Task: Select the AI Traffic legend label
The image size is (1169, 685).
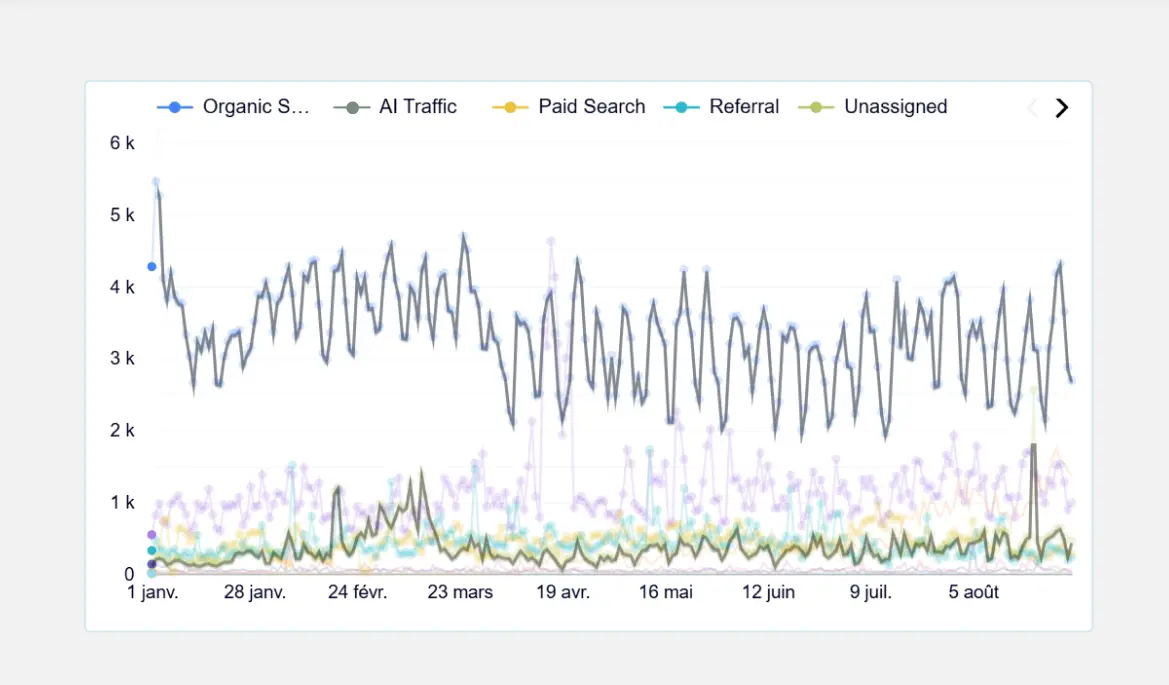Action: coord(416,106)
